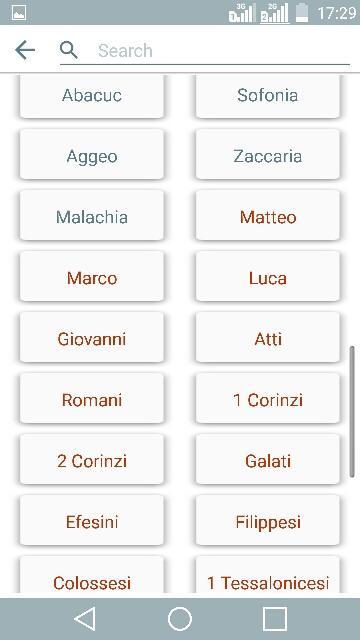This screenshot has height=640, width=360.
Task: Tap the image notification icon in status bar
Action: [19, 12]
